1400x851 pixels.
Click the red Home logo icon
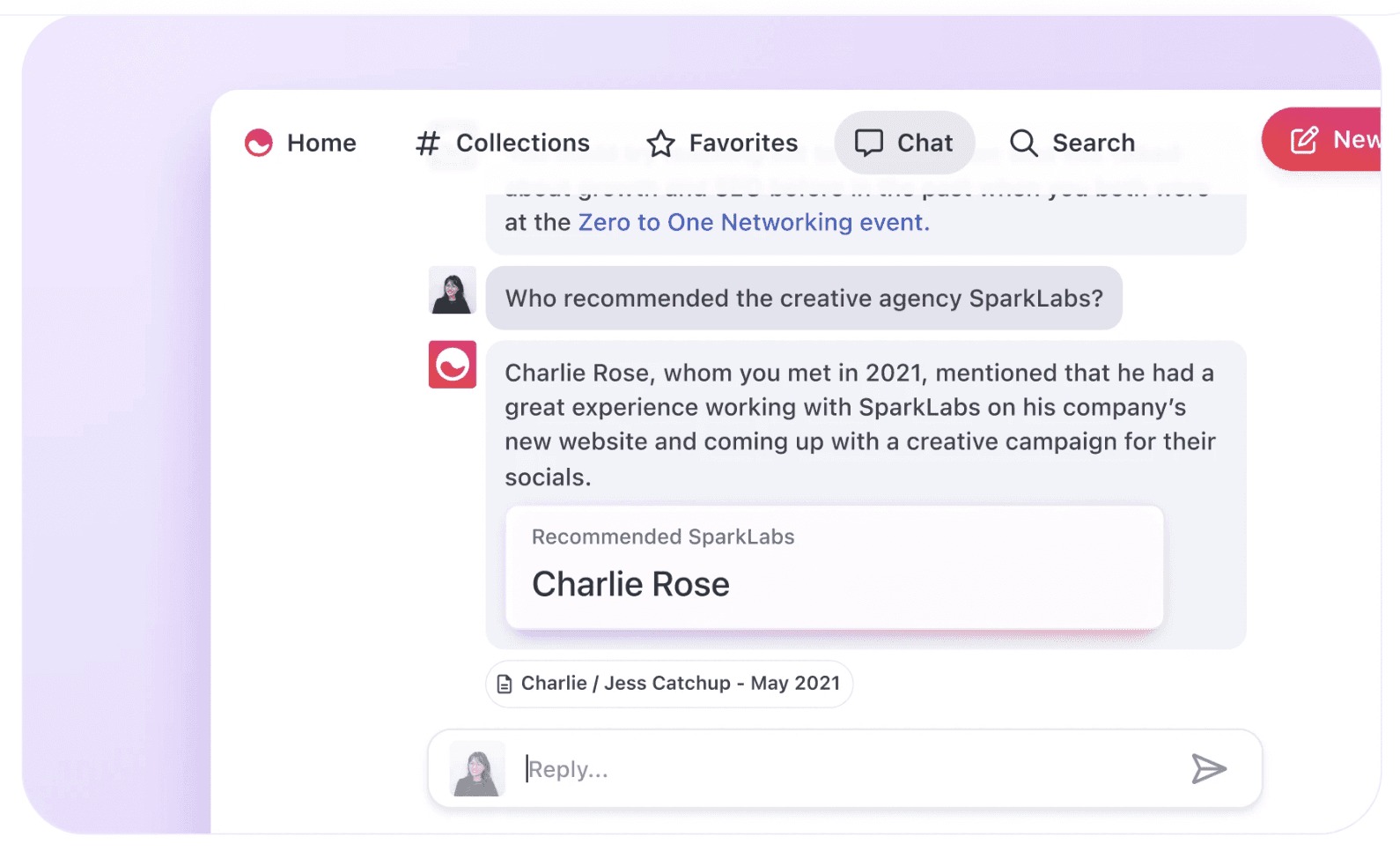pos(259,143)
